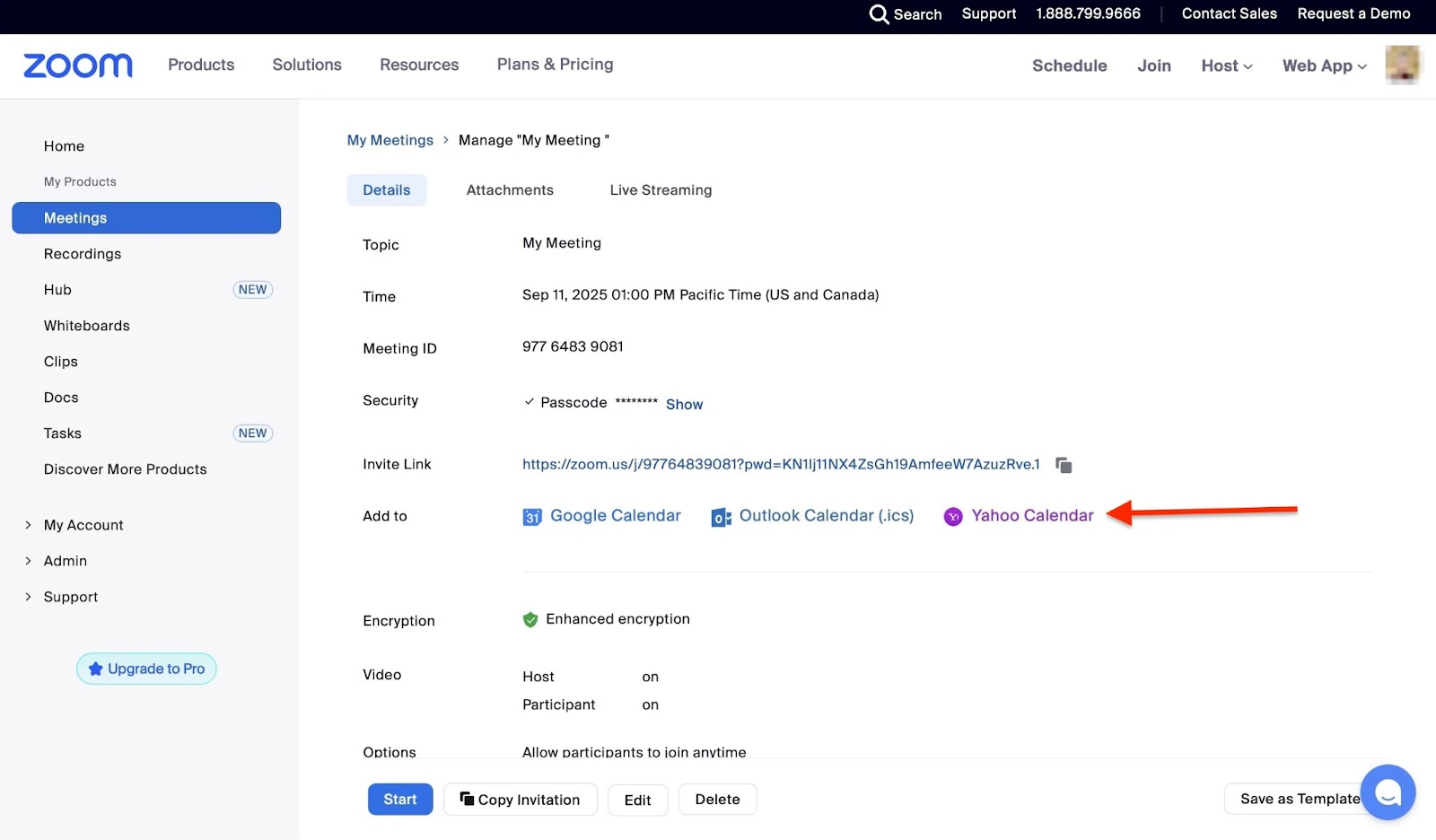
Task: Click the Google Calendar icon
Action: (532, 517)
